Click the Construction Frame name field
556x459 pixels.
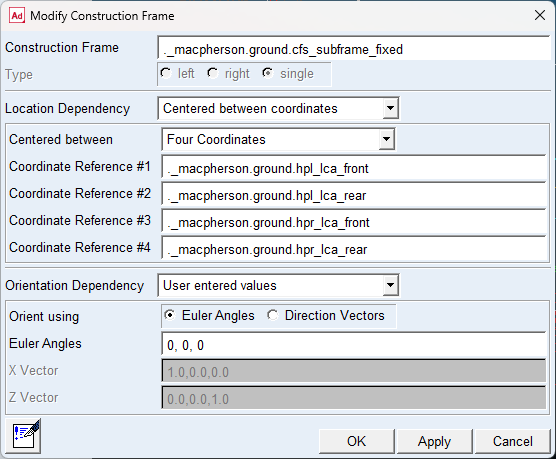coord(354,48)
